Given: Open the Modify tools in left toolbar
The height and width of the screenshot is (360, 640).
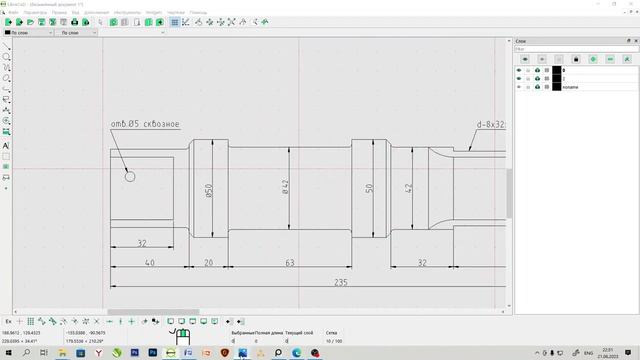Looking at the screenshot, I should click(x=6, y=121).
